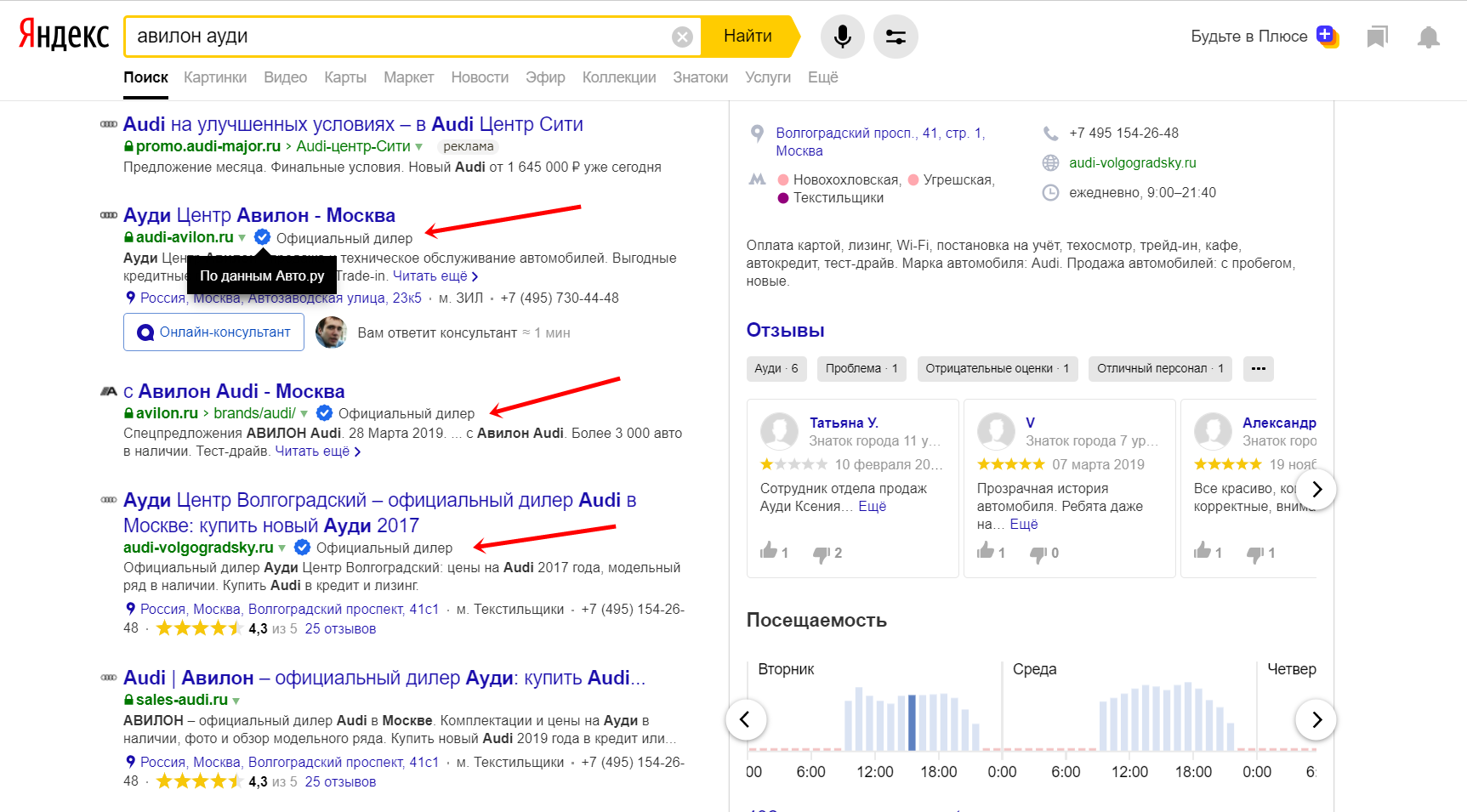Toggle the Проблема review filter chip
Screen dimensions: 1467x812
pos(861,368)
